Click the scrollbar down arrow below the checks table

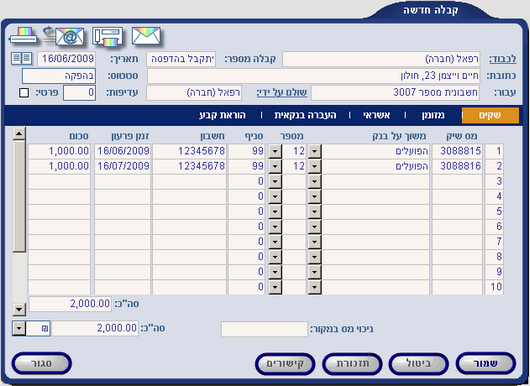19,309
